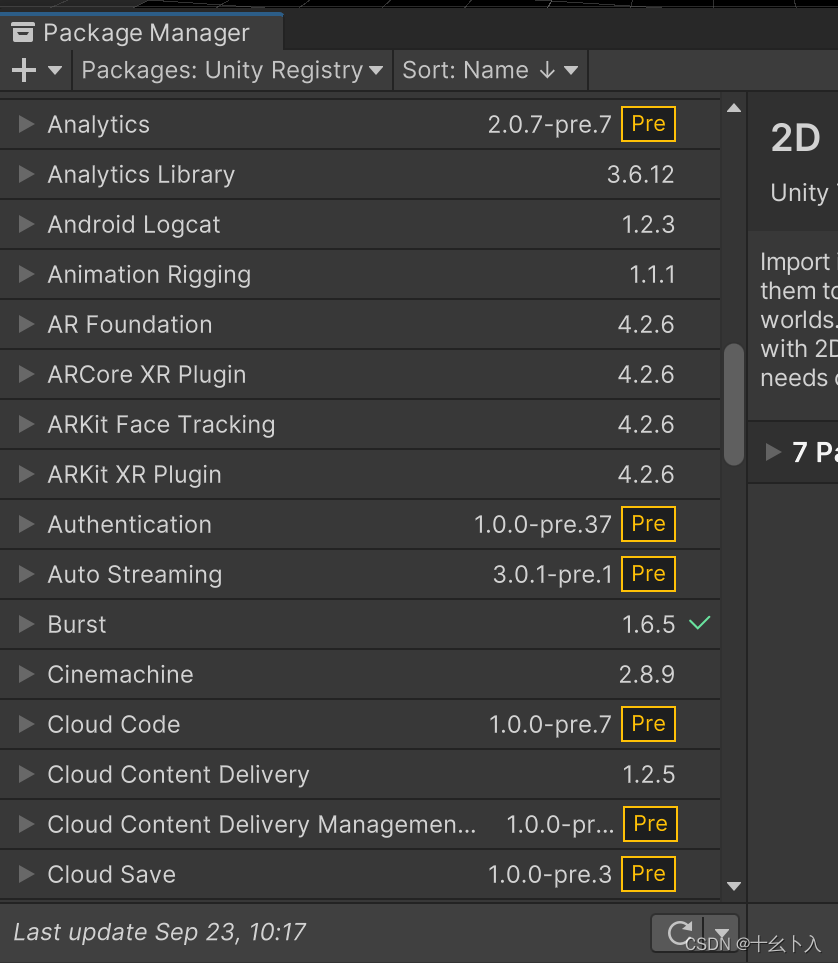Click the scroll up arrow of package list

734,109
